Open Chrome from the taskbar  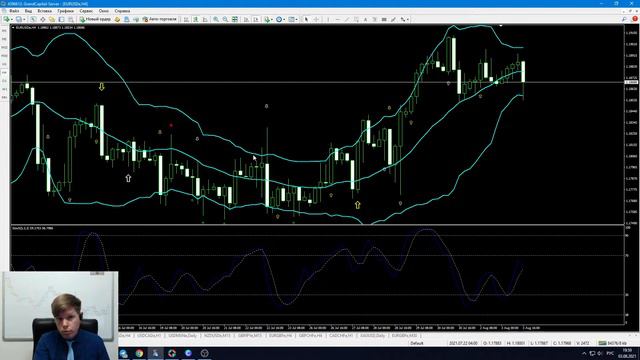point(139,353)
